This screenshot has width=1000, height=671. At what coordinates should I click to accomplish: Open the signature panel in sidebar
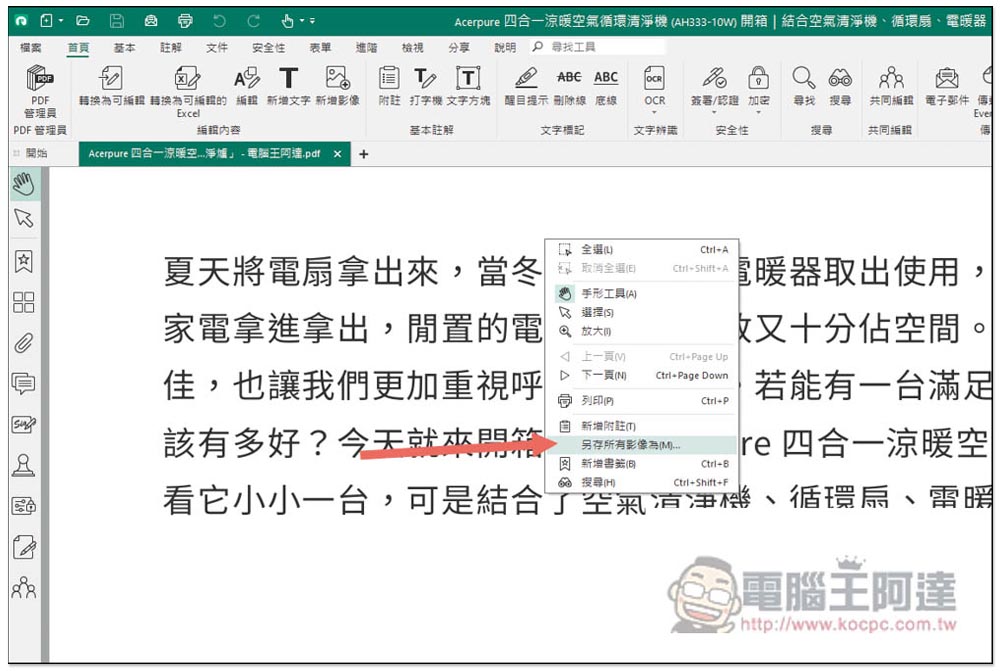24,425
